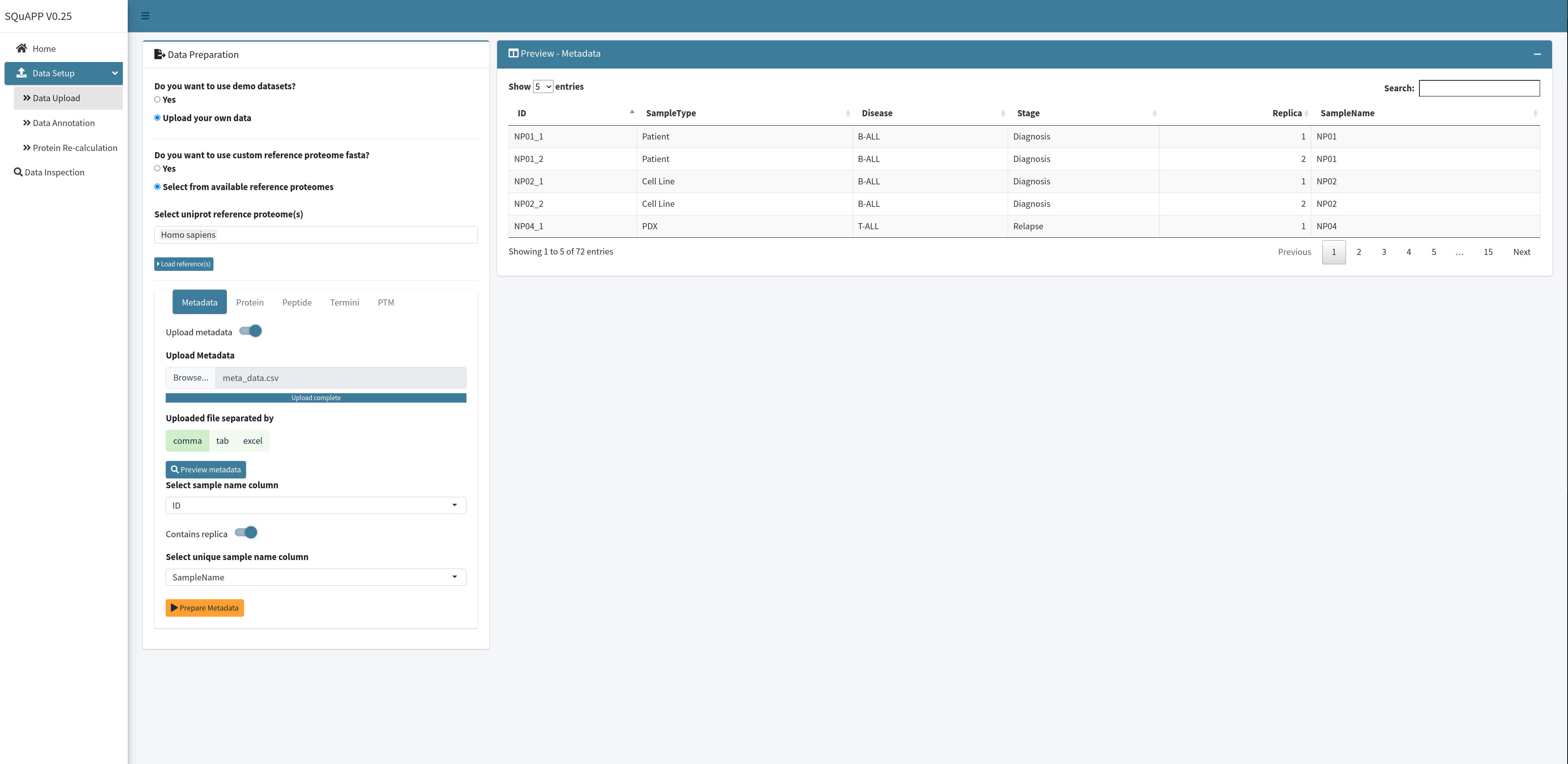
Task: Switch to the Protein tab
Action: pos(249,302)
